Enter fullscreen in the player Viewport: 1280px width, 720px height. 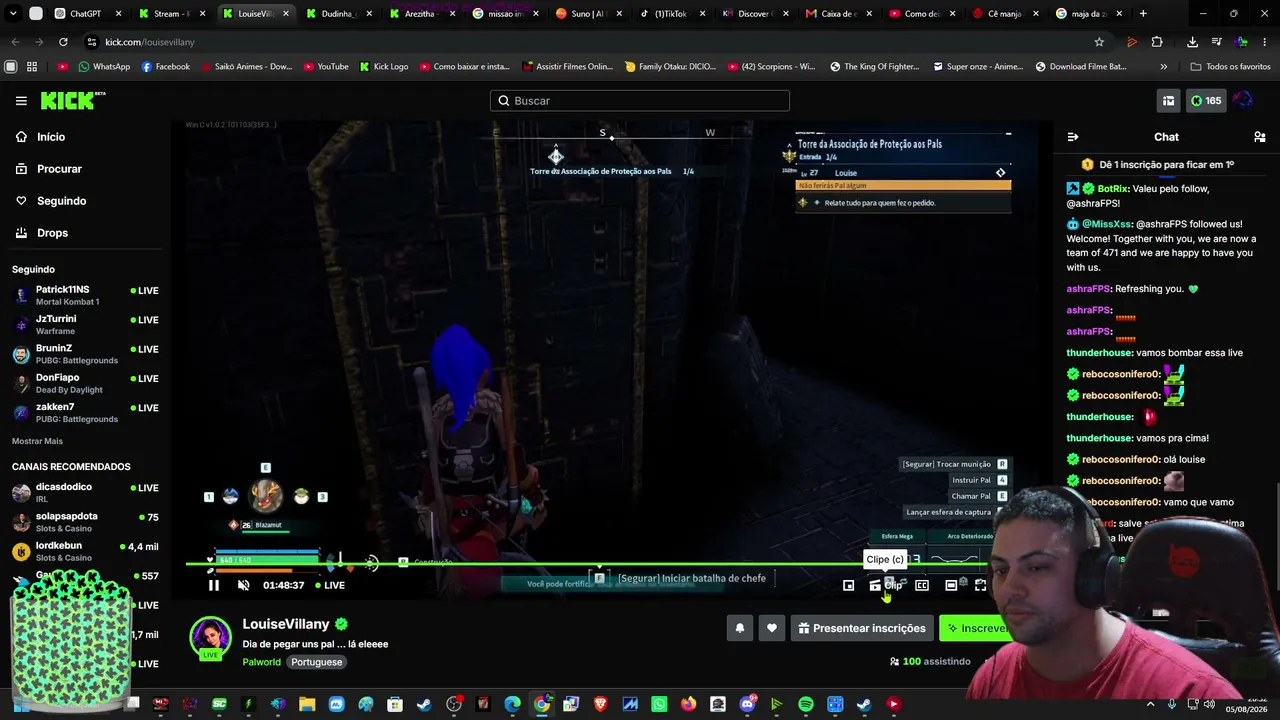click(x=980, y=585)
